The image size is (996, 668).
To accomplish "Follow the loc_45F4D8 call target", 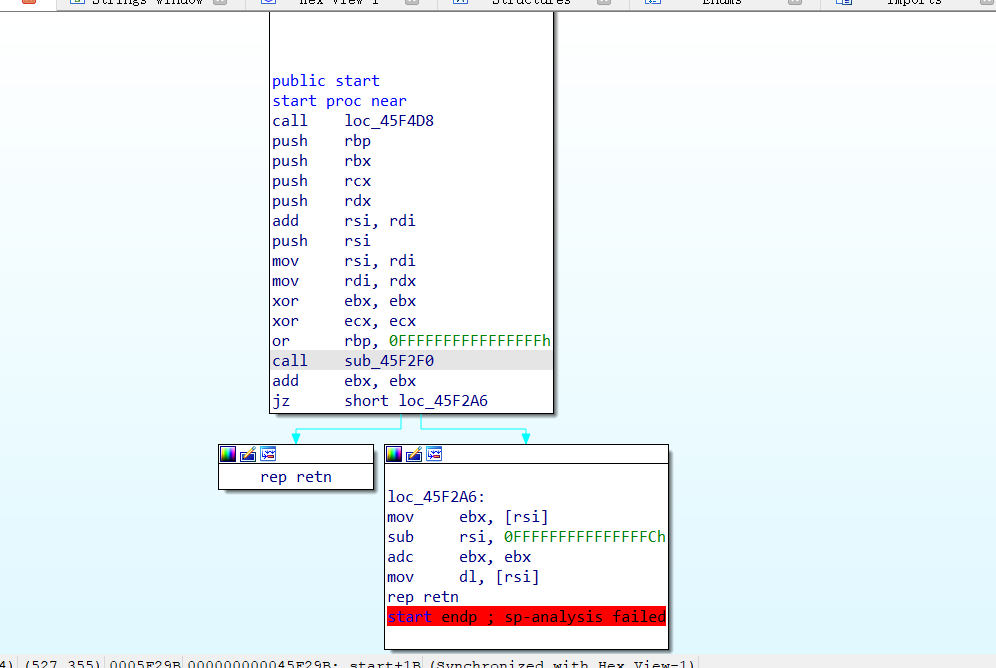I will [389, 121].
